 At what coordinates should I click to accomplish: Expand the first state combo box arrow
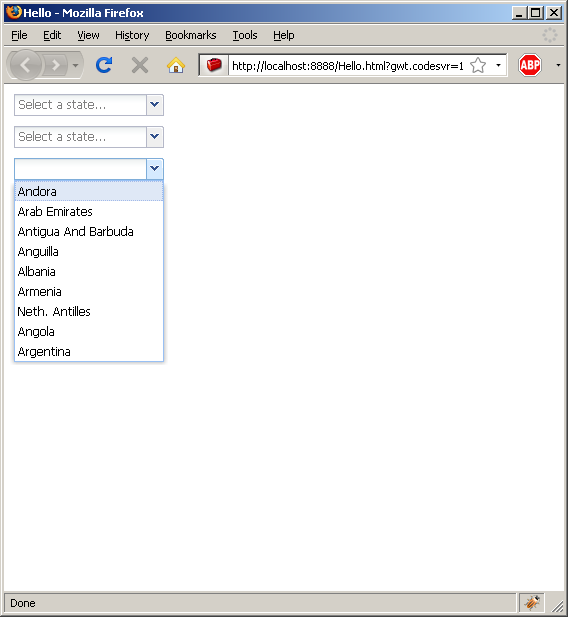pos(155,105)
